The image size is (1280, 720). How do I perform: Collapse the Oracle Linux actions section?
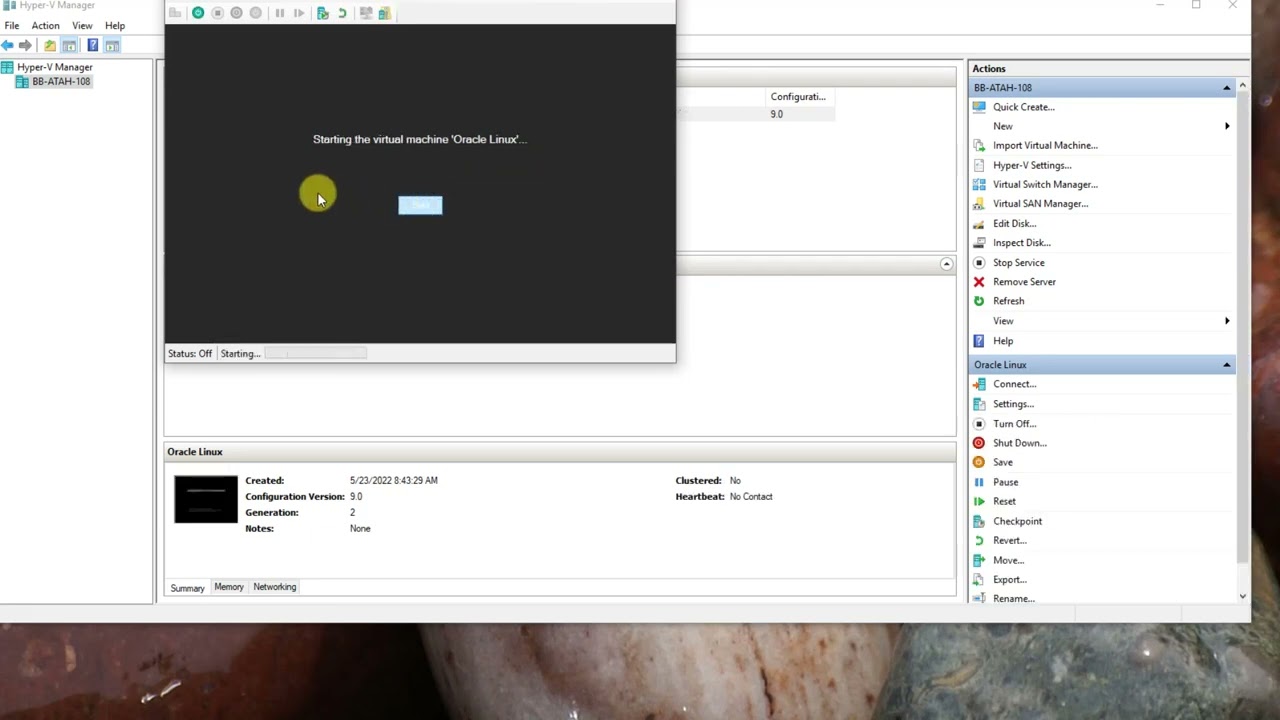[x=1227, y=365]
